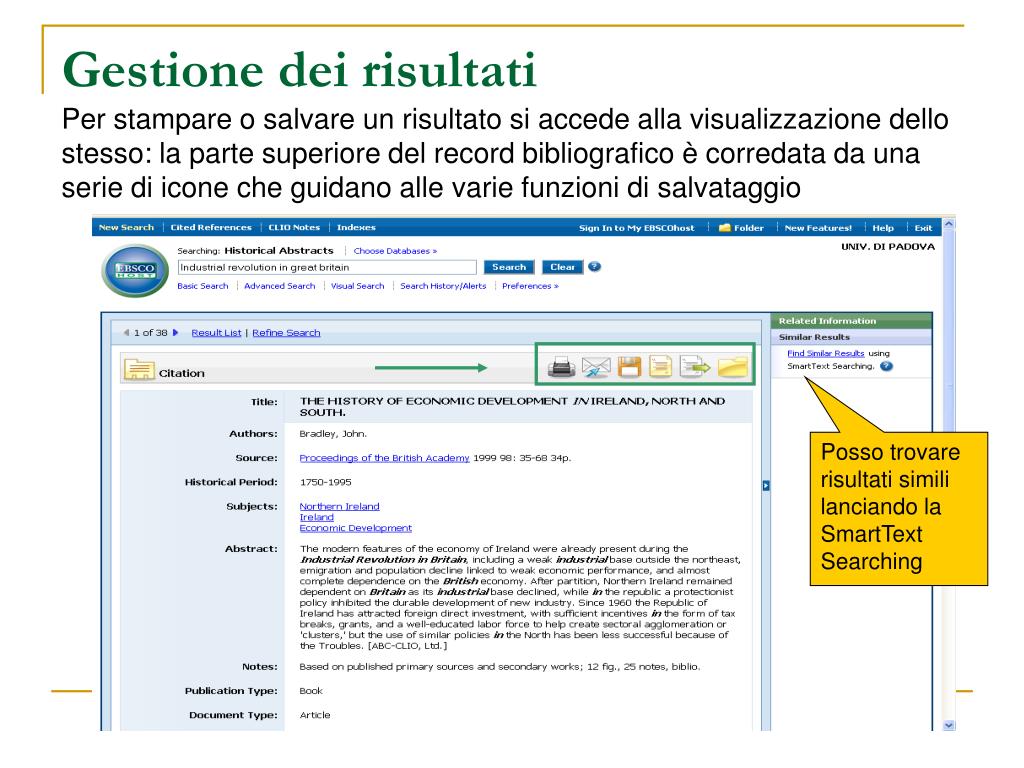This screenshot has width=1024, height=768.
Task: Click the Add to folder icon
Action: point(732,366)
